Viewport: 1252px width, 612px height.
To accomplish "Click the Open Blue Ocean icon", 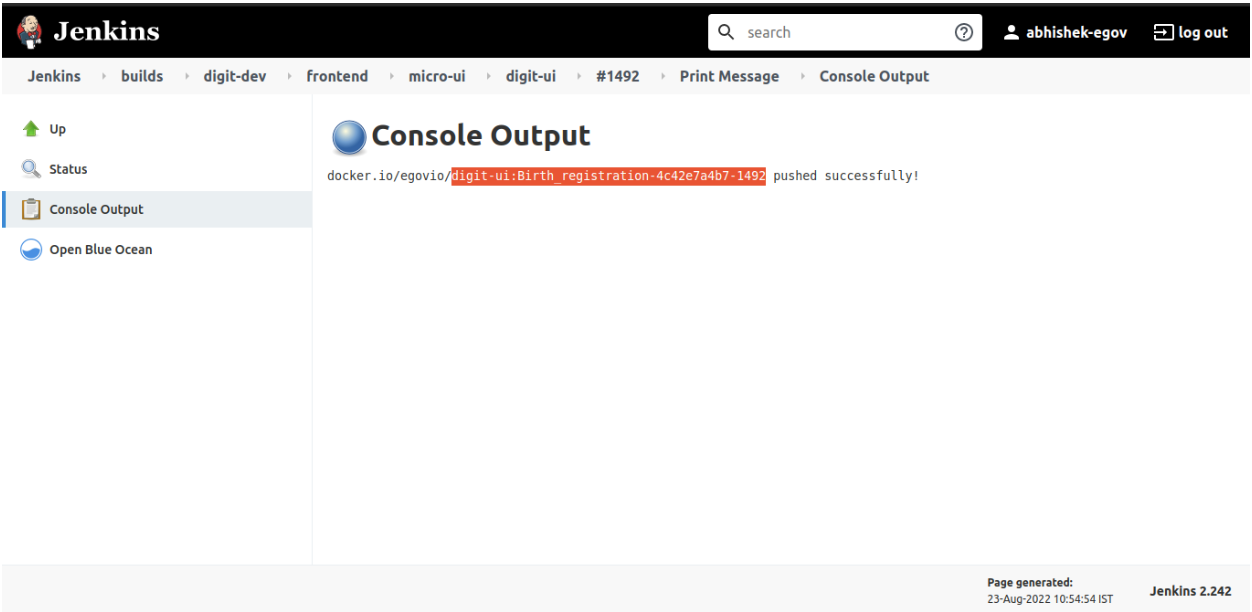I will 31,250.
